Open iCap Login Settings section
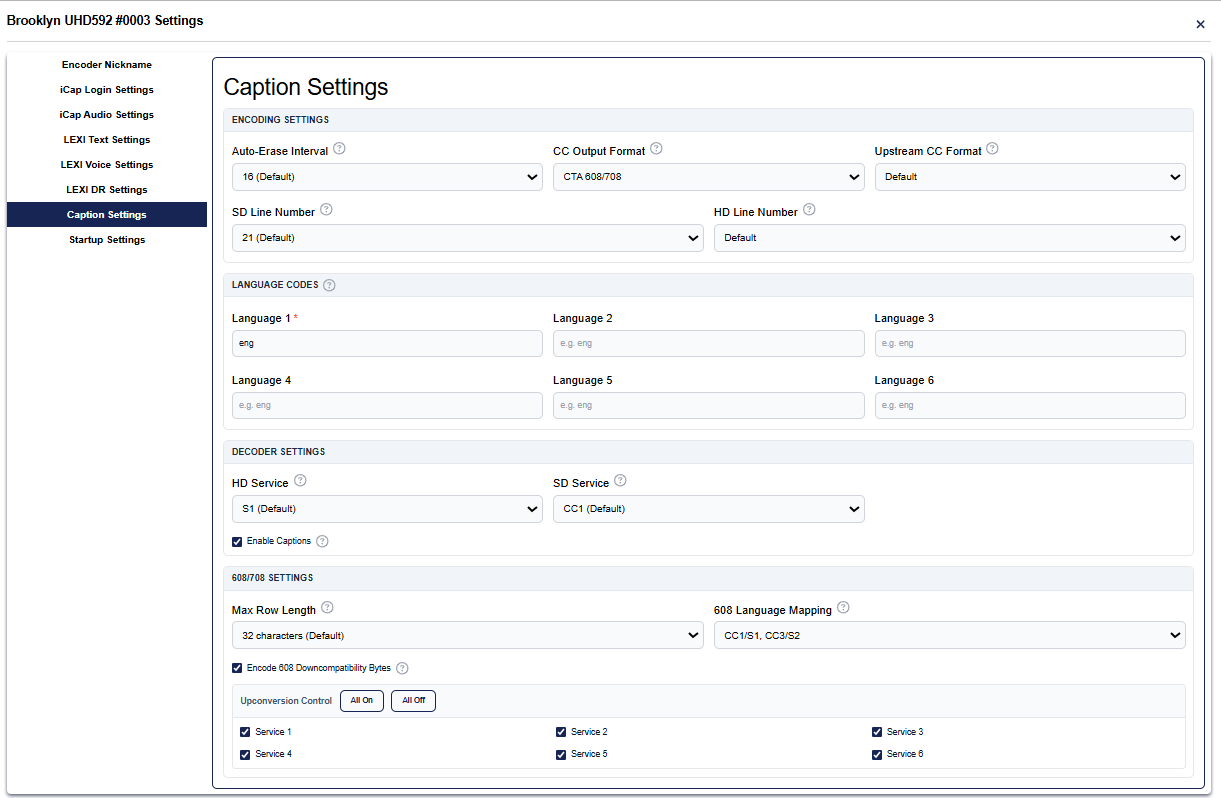The height and width of the screenshot is (798, 1221). 107,90
